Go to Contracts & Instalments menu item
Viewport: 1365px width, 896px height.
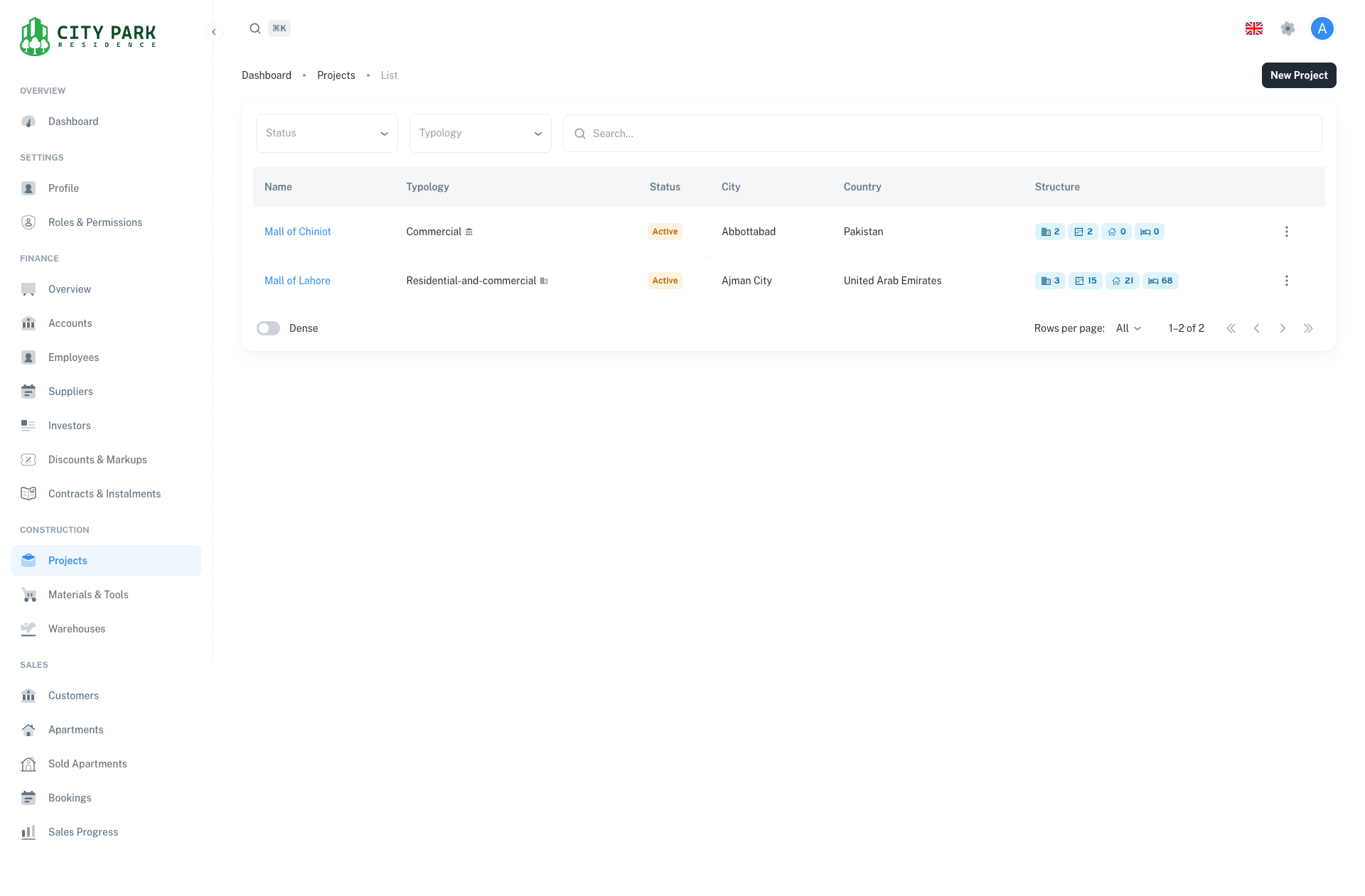coord(104,494)
